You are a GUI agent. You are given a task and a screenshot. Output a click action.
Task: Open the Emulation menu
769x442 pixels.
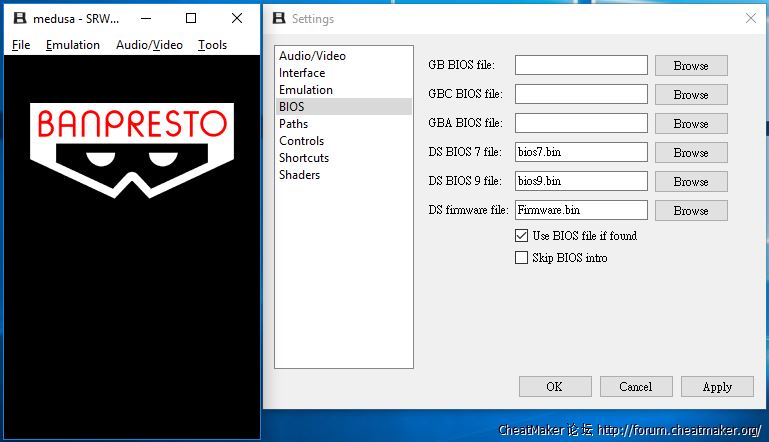(73, 45)
